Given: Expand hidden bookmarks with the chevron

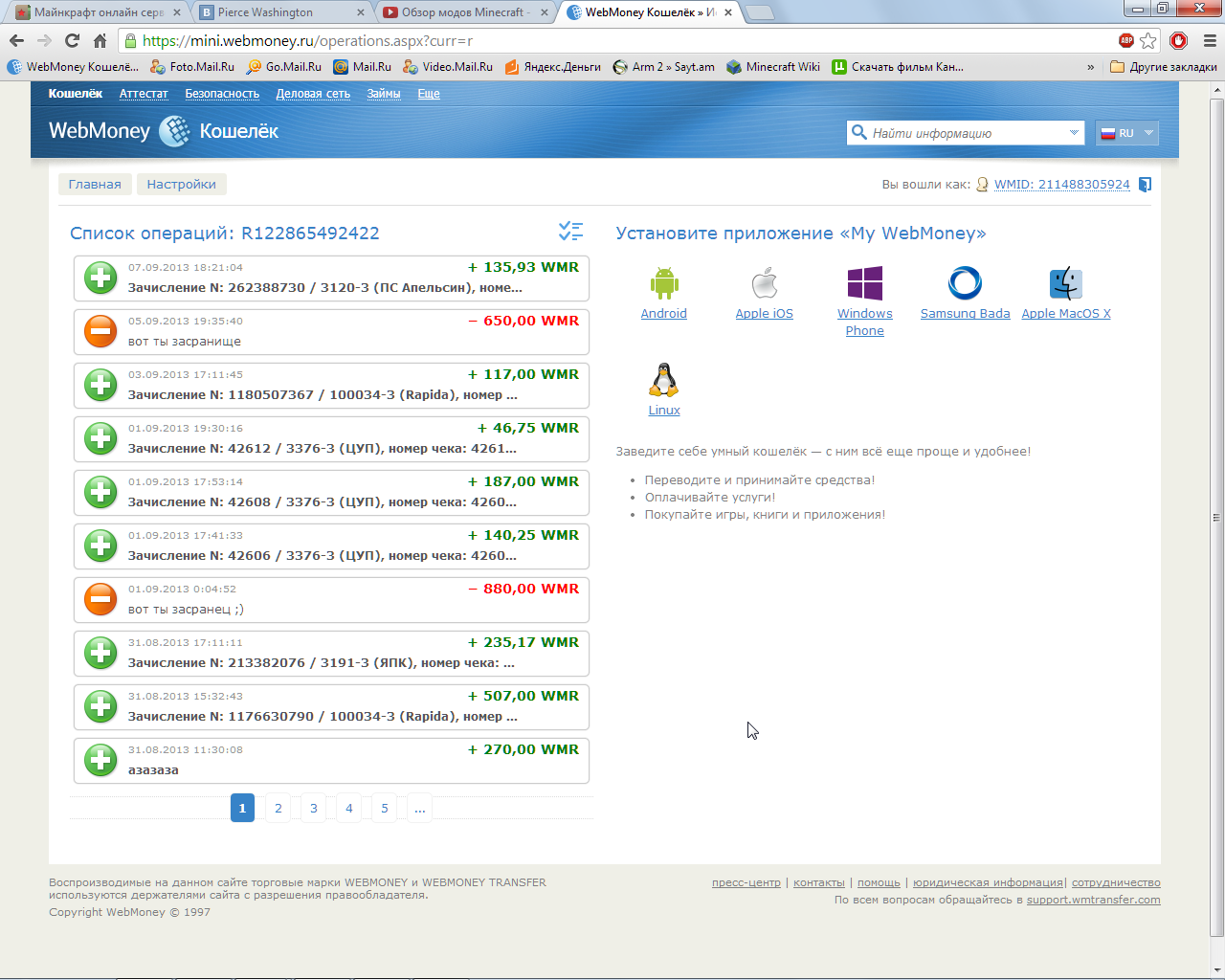Looking at the screenshot, I should tap(1091, 67).
